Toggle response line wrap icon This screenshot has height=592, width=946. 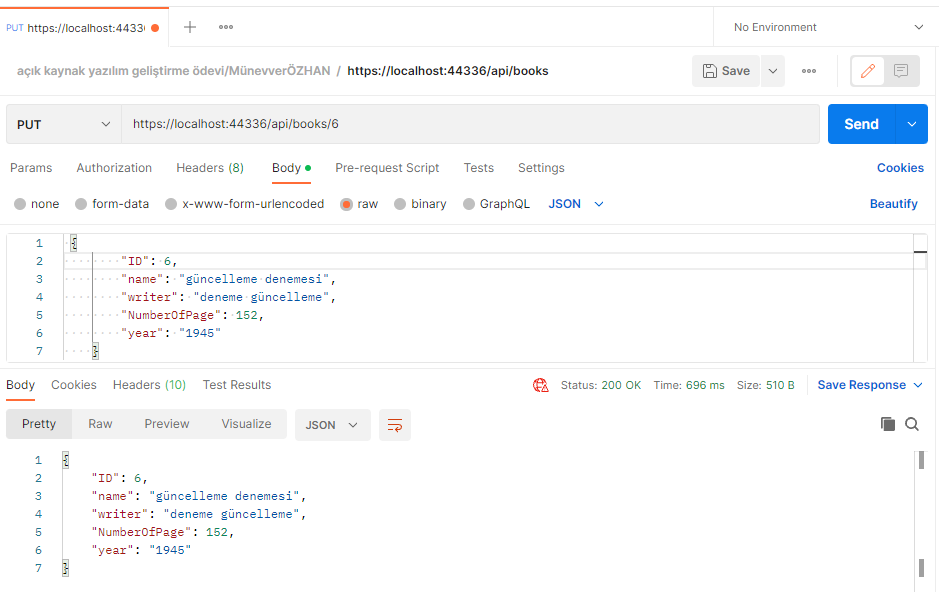[x=395, y=425]
